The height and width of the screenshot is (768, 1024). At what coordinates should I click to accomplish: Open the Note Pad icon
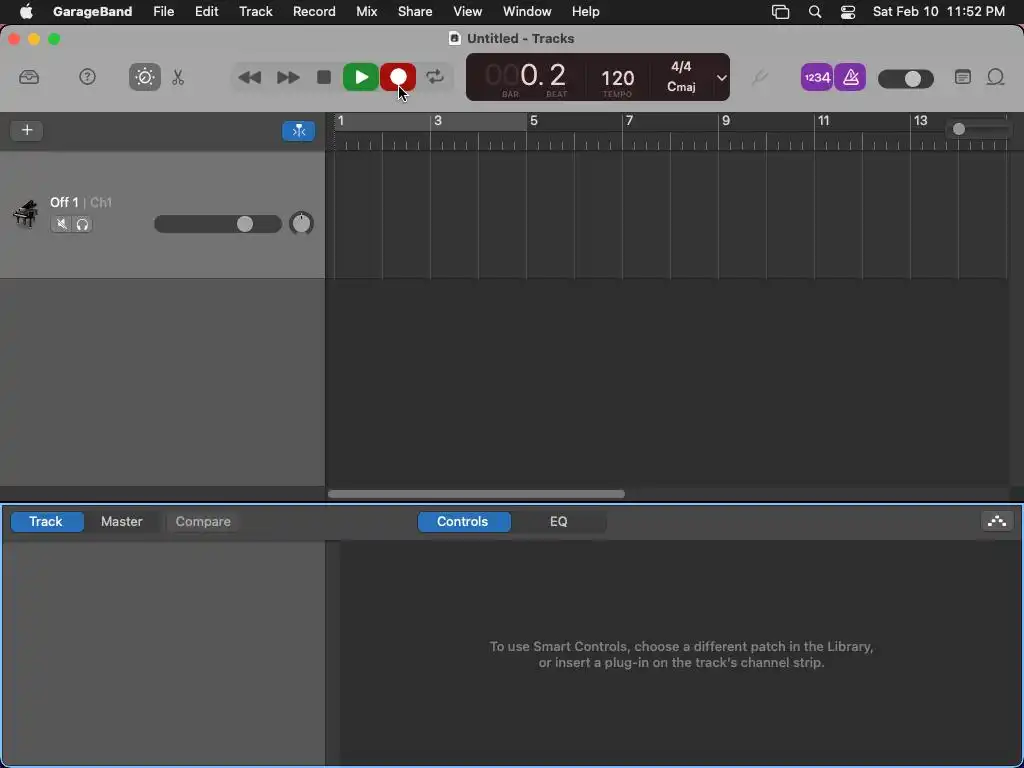(962, 77)
